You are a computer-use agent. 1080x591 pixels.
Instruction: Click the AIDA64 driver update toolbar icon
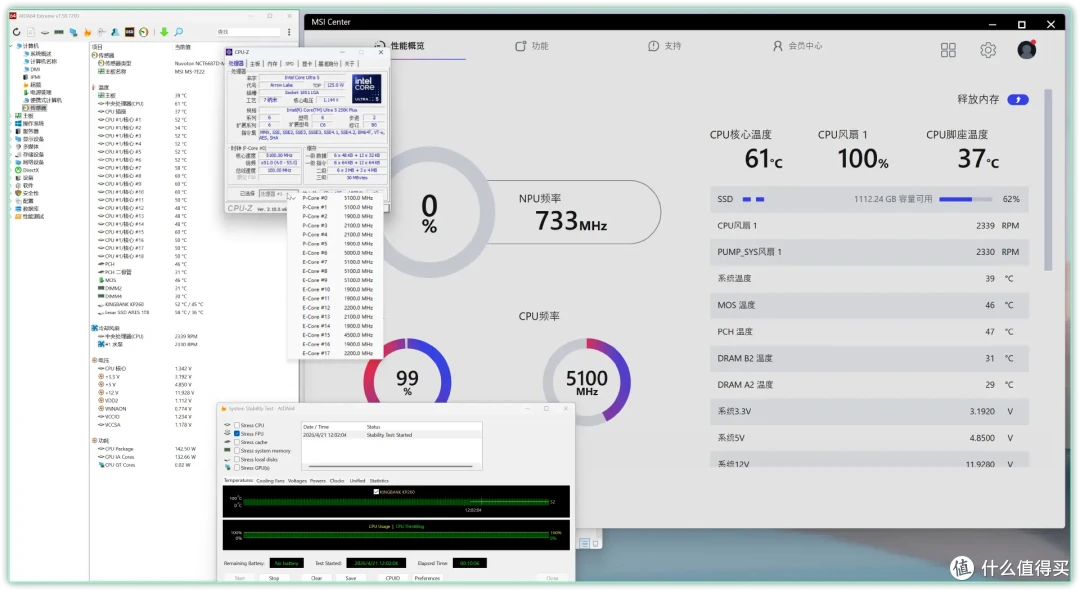[x=101, y=32]
